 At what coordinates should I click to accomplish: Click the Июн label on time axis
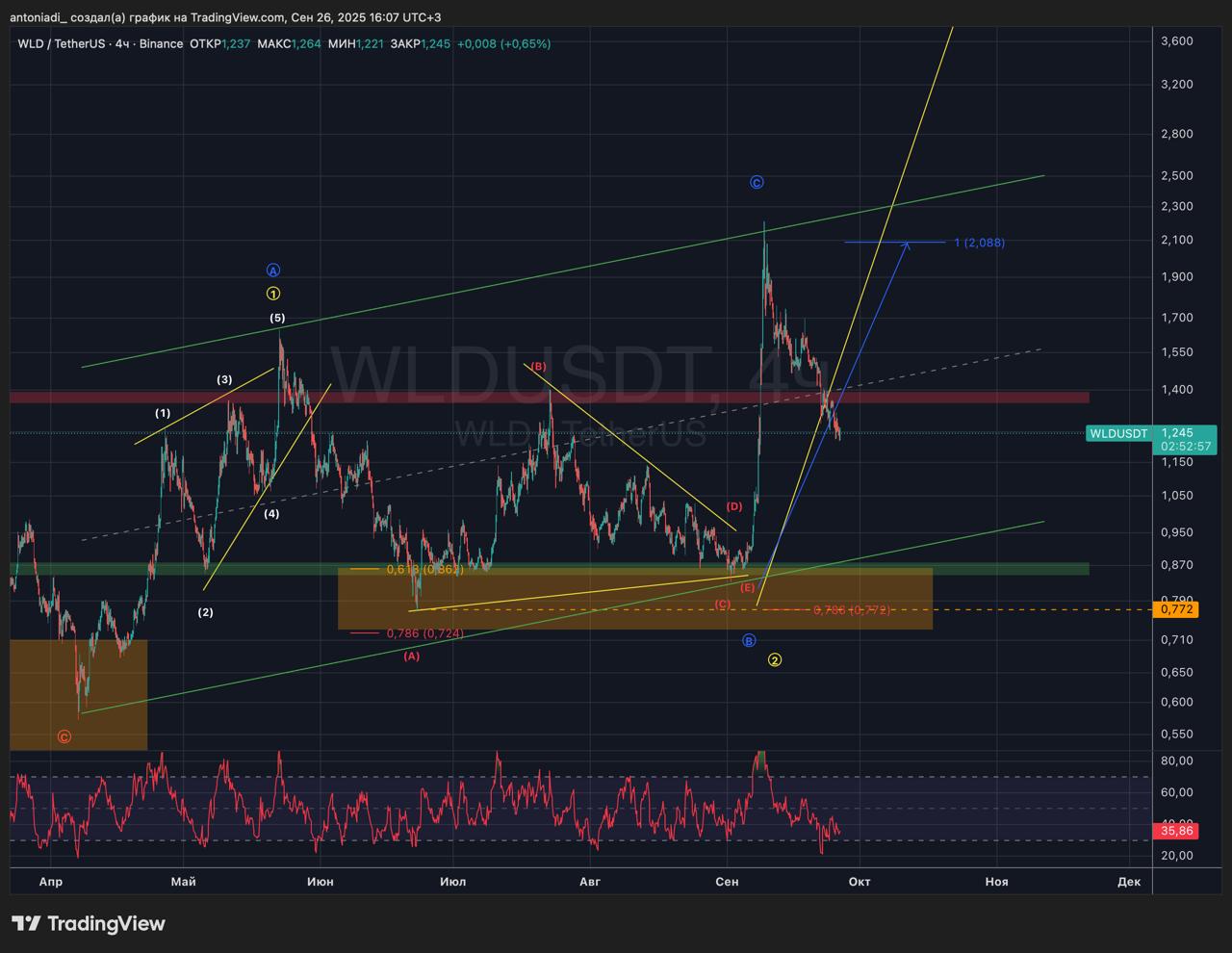point(320,882)
